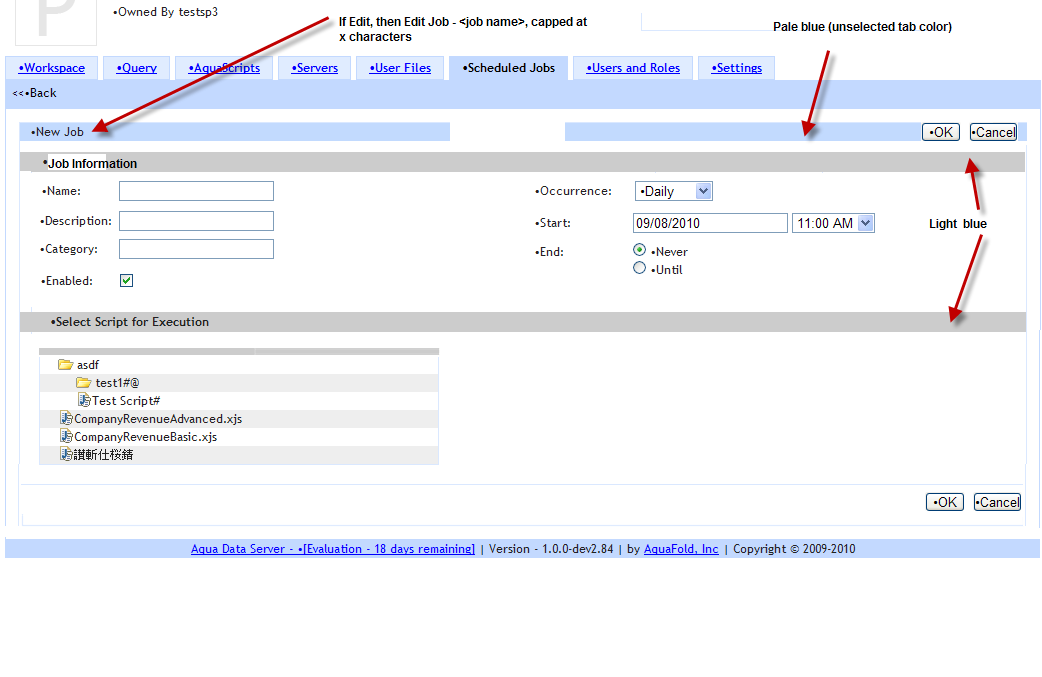Open the Occurrence Daily dropdown

click(674, 191)
